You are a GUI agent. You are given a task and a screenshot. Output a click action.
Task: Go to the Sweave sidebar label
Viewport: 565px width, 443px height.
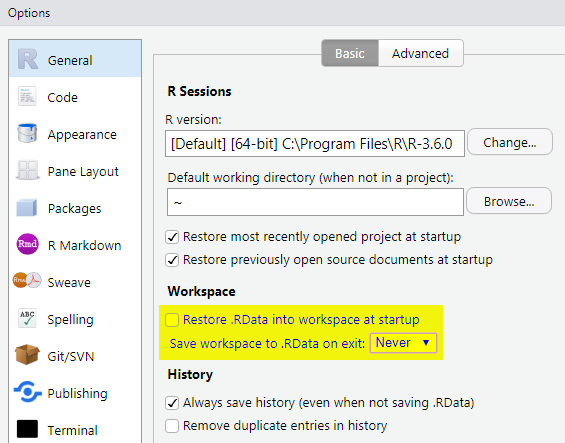69,283
